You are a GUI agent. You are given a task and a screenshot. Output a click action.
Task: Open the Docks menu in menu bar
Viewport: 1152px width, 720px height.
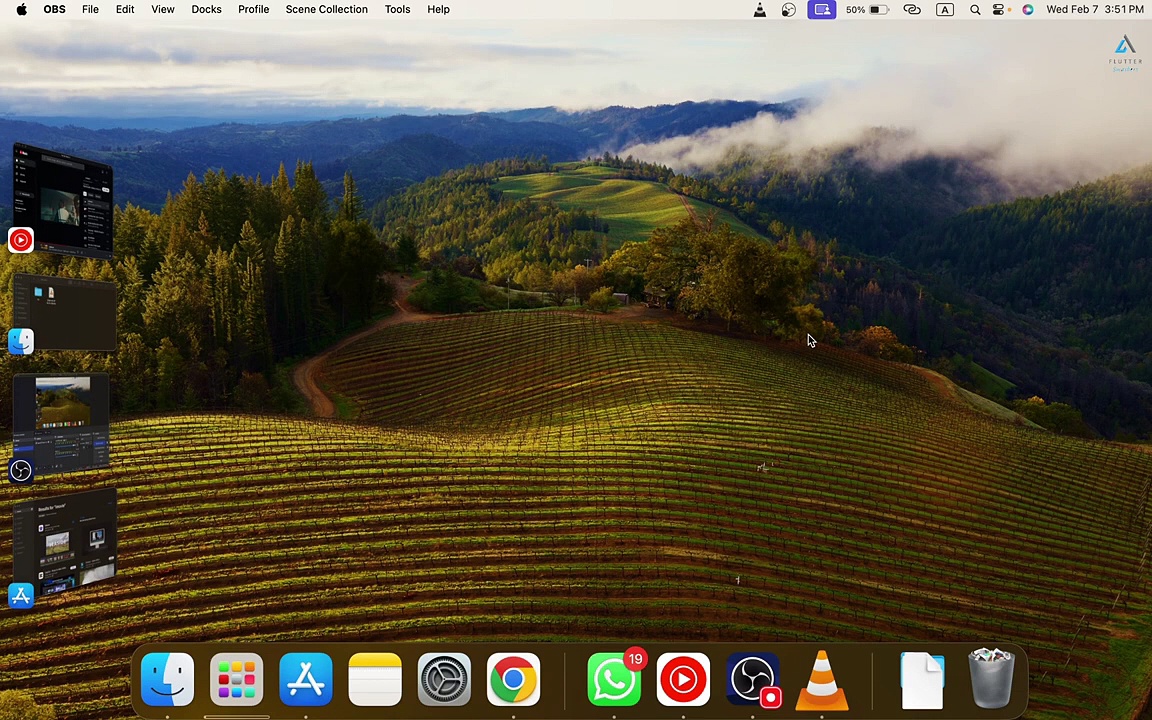(x=206, y=9)
